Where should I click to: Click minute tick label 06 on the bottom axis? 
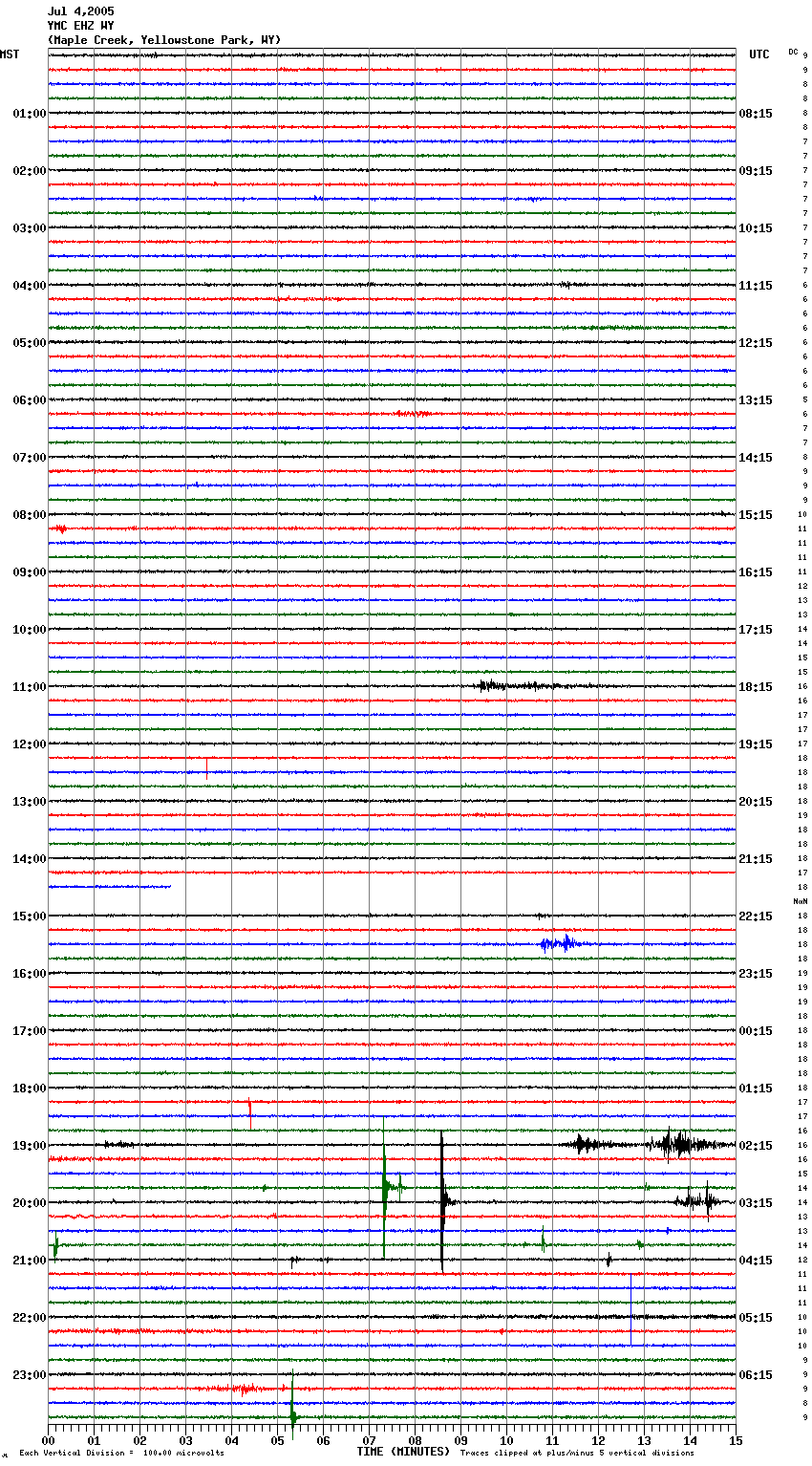click(x=323, y=1440)
